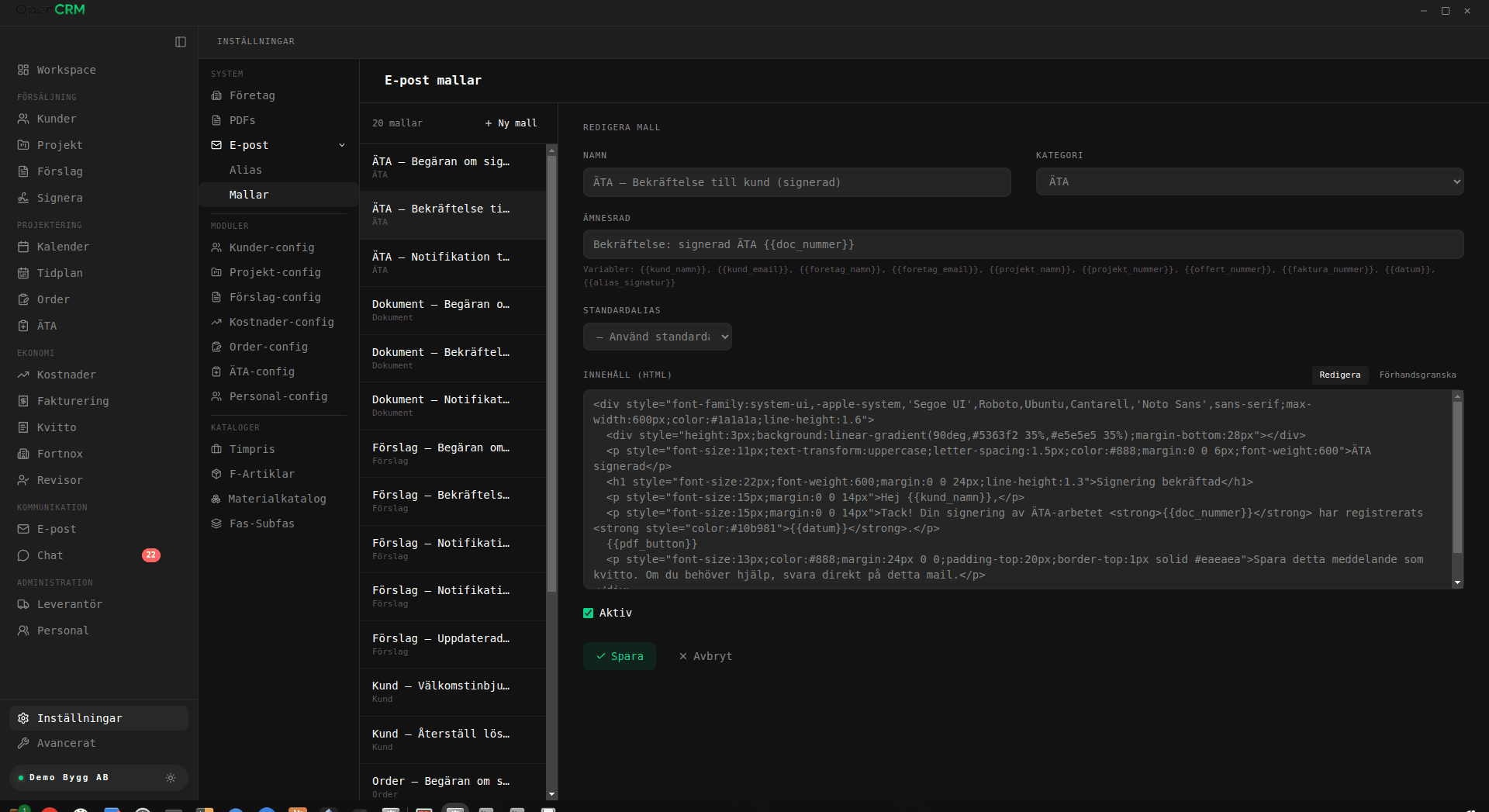Switch company via Demo Bygg AB

pos(68,778)
